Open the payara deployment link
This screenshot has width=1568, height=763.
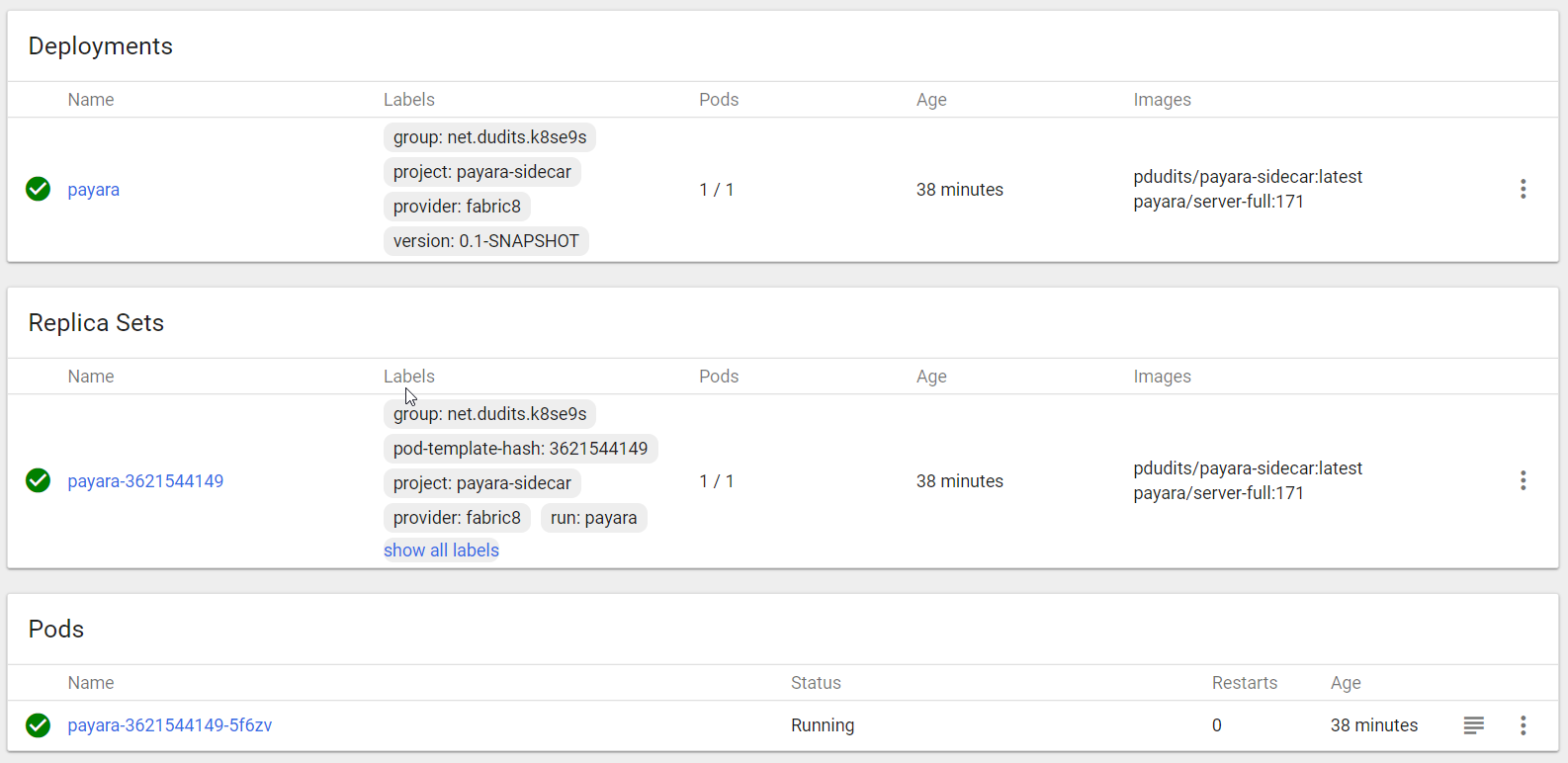click(x=94, y=190)
